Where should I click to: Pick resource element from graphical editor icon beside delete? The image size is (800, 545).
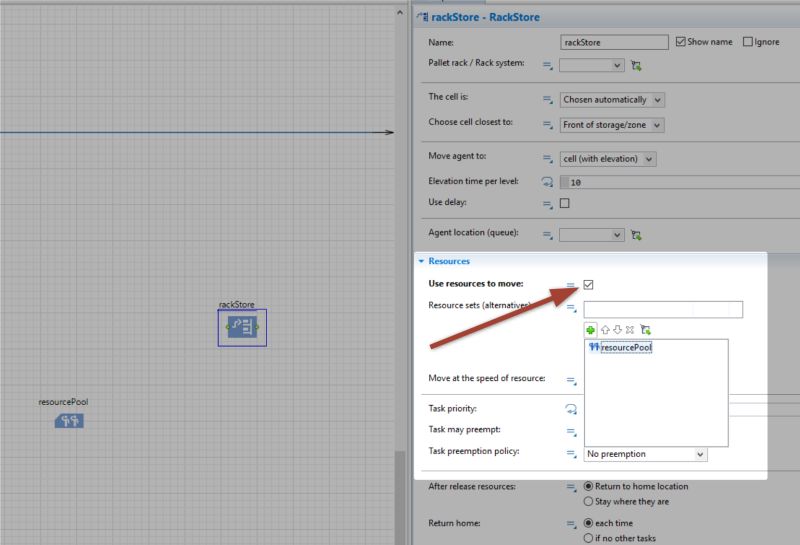coord(645,330)
